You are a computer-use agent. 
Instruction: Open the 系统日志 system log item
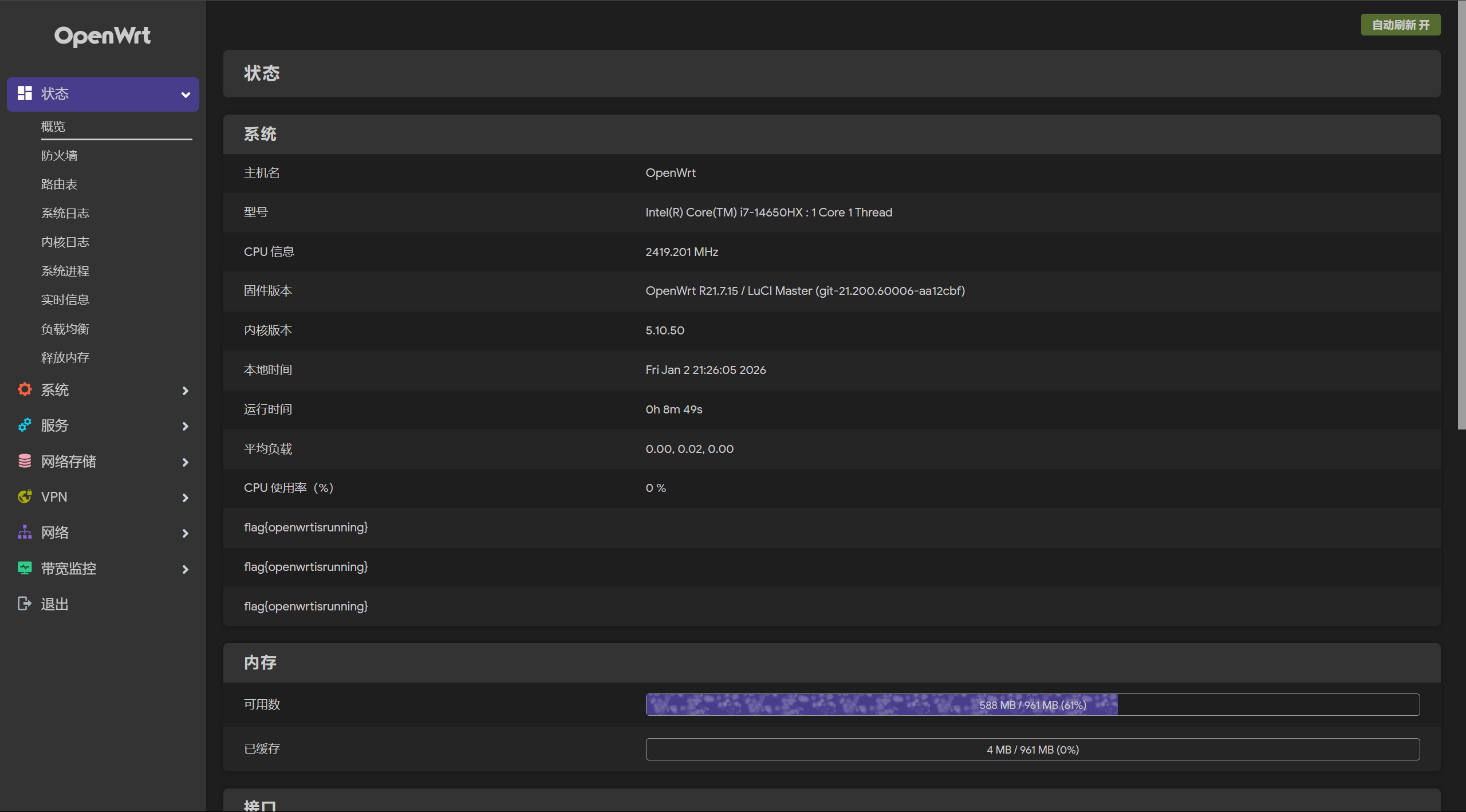[65, 213]
